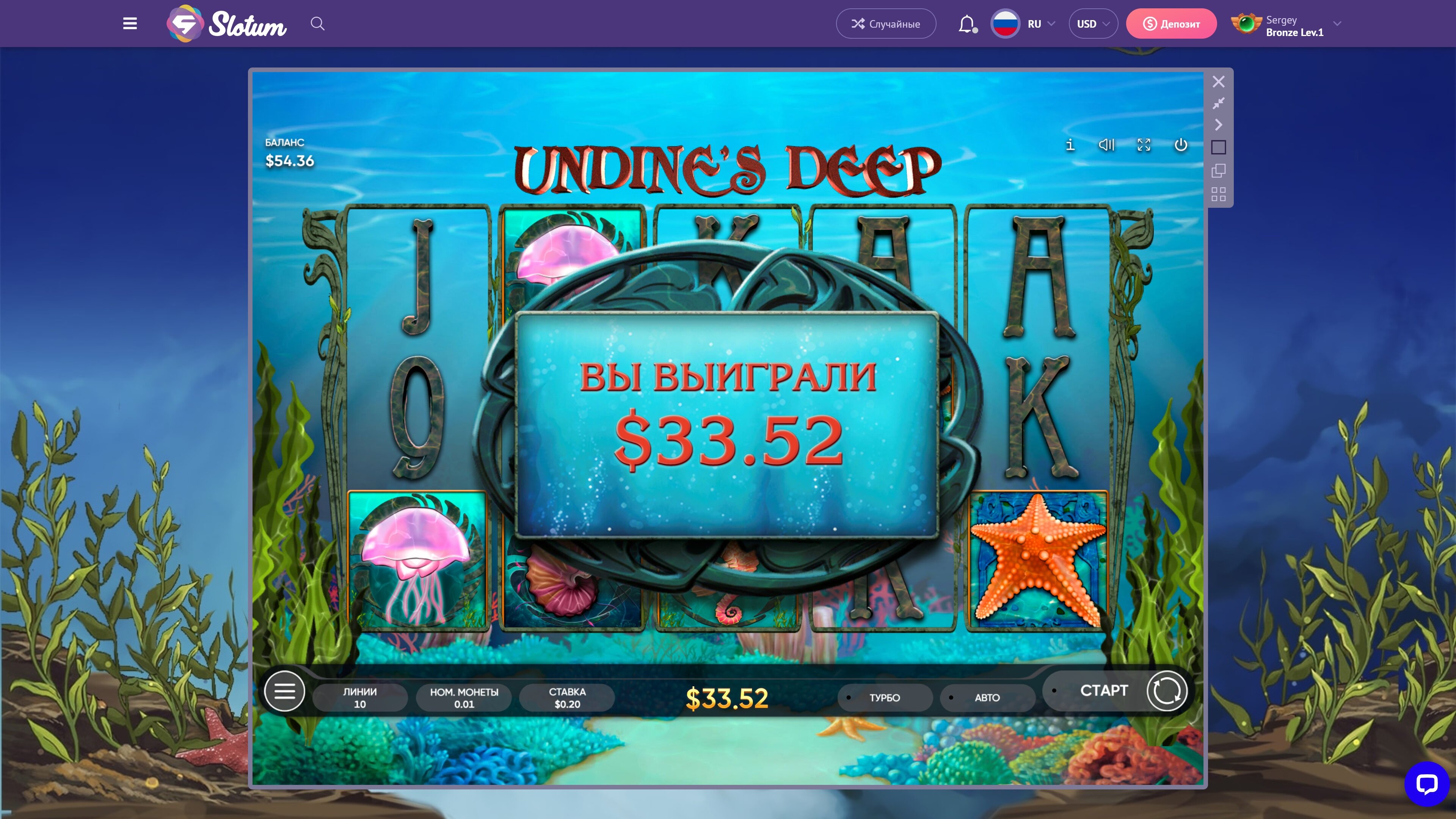
Task: Open game info (i) icon
Action: click(1070, 145)
